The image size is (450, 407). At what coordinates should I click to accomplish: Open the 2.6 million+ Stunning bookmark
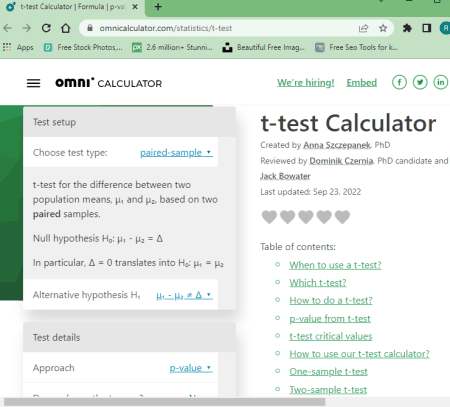[172, 47]
